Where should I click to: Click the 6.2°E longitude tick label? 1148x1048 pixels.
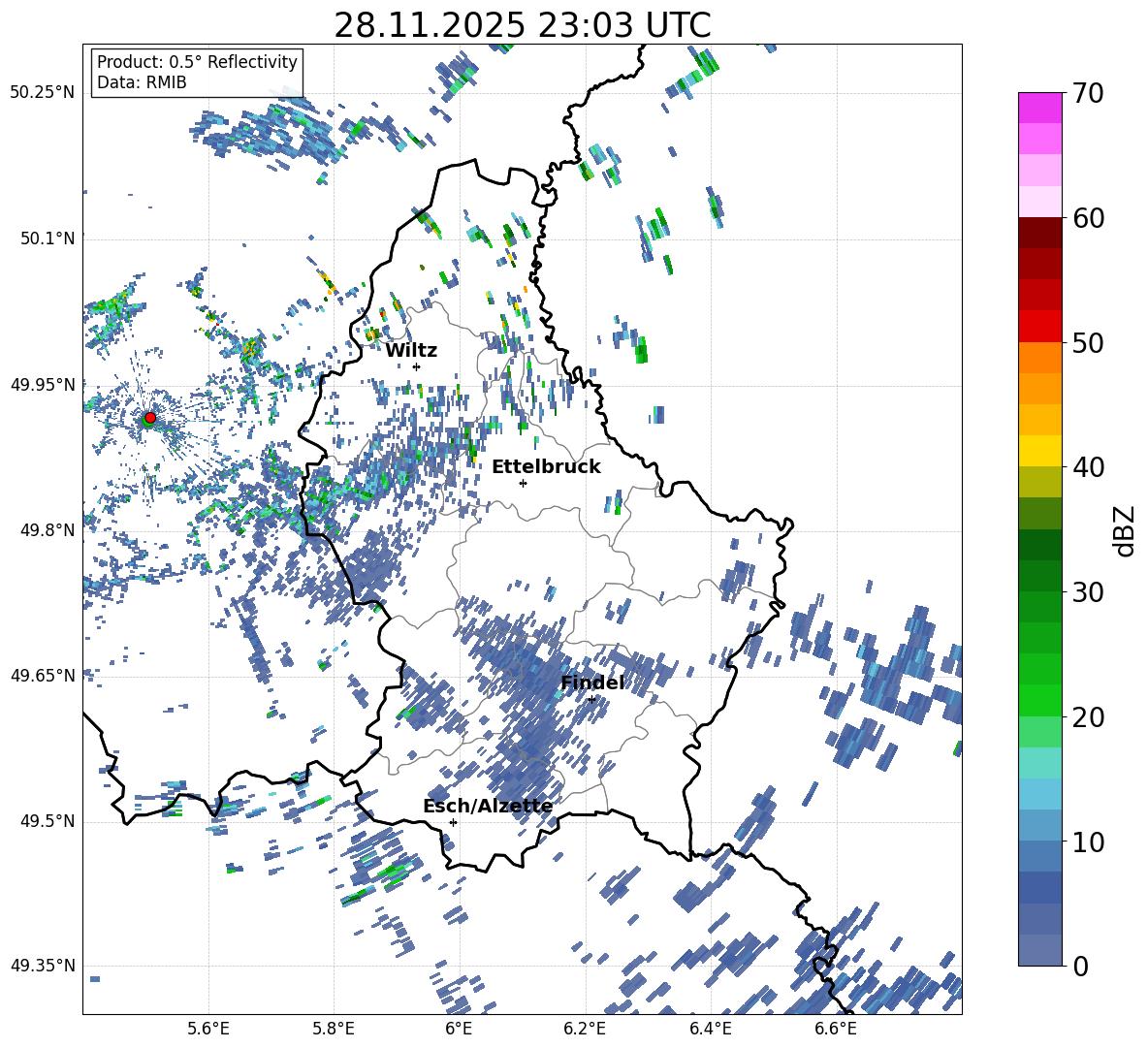[x=585, y=1028]
